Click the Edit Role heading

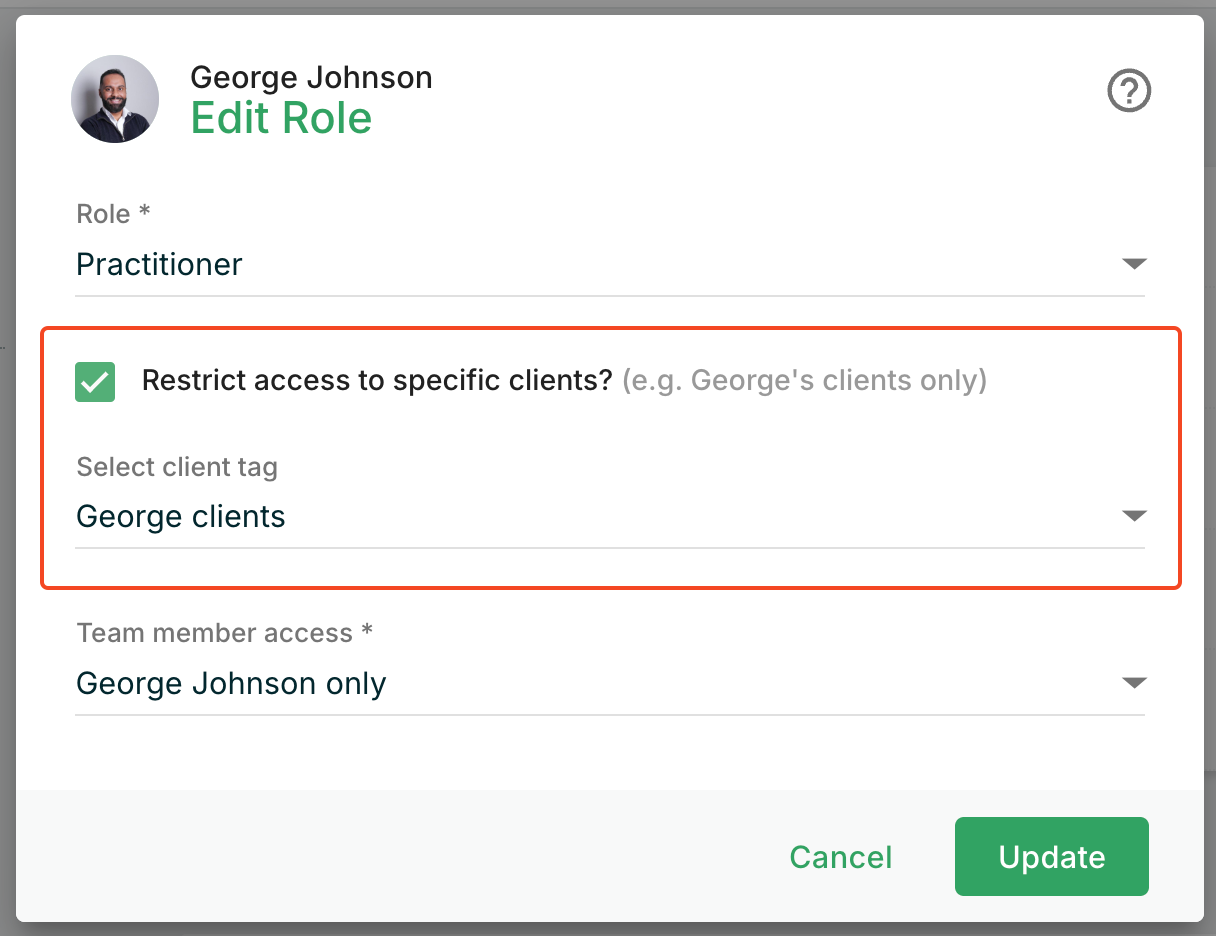pyautogui.click(x=281, y=119)
